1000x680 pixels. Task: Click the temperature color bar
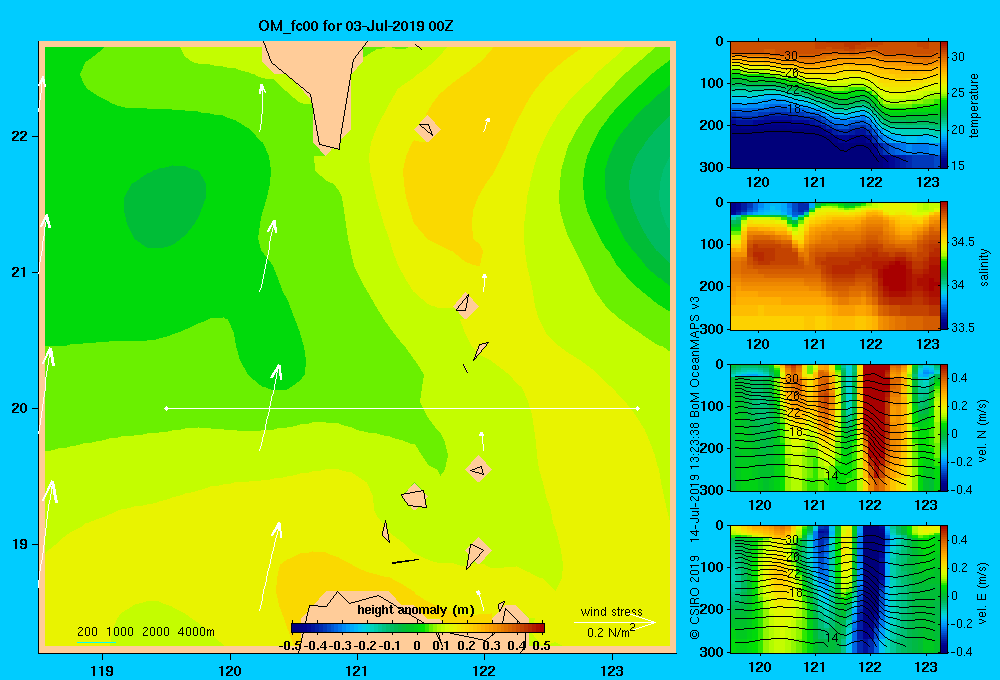point(944,104)
